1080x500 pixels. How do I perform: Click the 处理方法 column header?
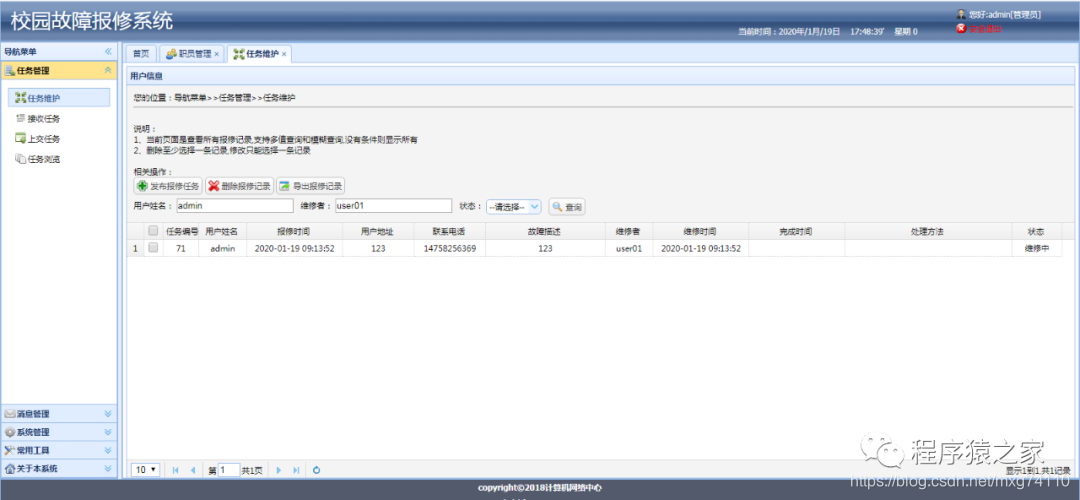pos(928,231)
